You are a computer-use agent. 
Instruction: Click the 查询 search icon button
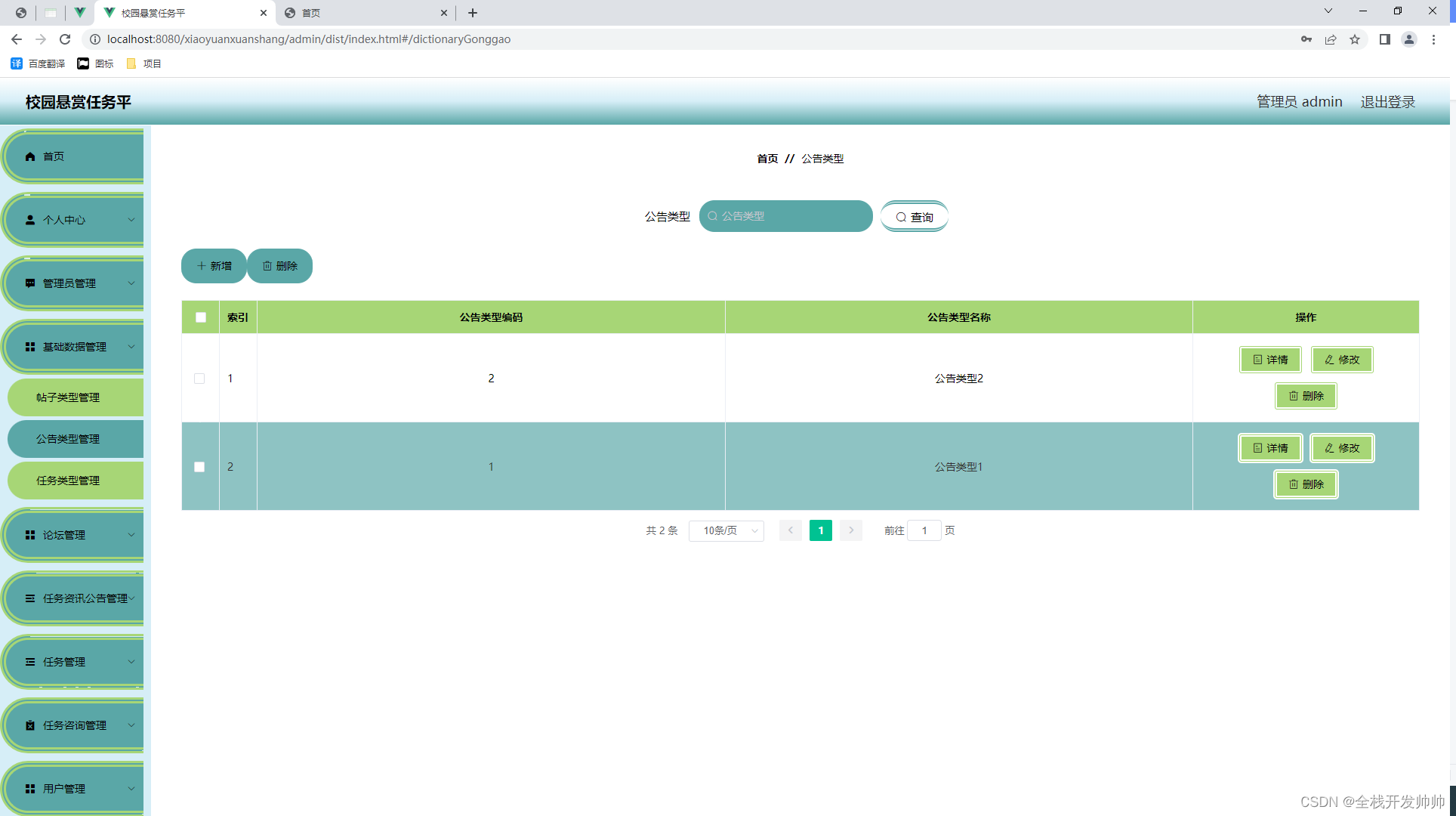912,216
